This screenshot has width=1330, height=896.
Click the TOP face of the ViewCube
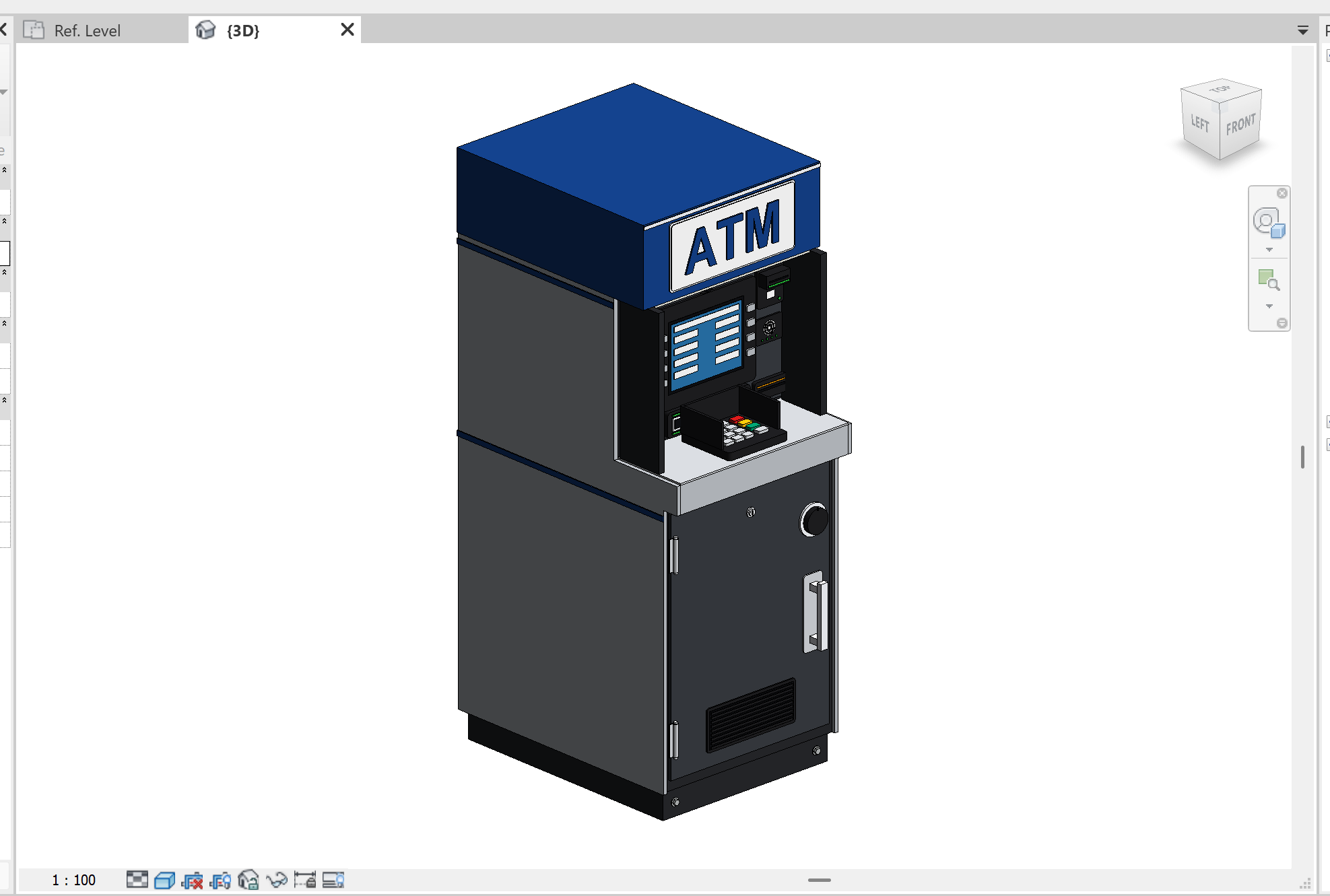click(x=1220, y=90)
